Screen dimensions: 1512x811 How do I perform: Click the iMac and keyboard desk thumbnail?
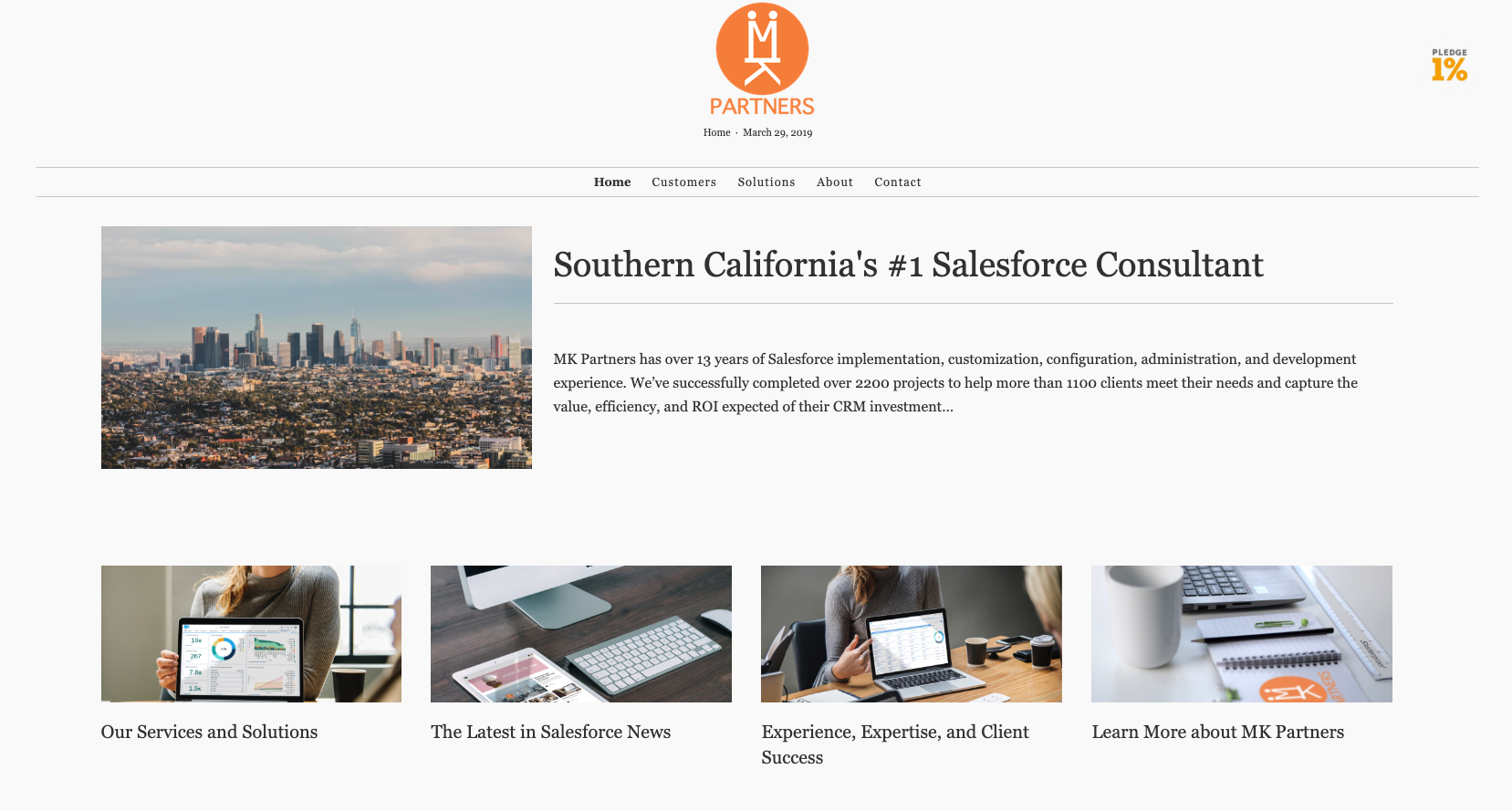pos(581,634)
